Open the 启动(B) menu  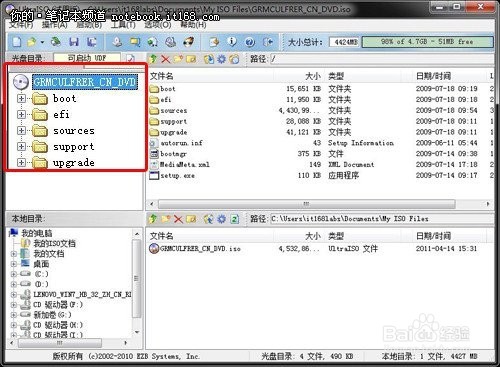(89, 25)
